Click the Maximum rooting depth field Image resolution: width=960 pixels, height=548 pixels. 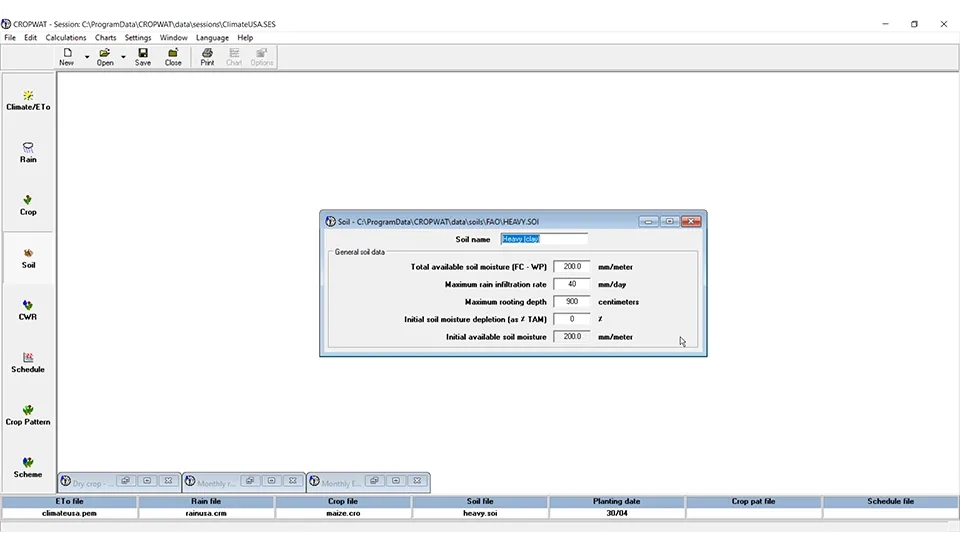[x=571, y=301]
